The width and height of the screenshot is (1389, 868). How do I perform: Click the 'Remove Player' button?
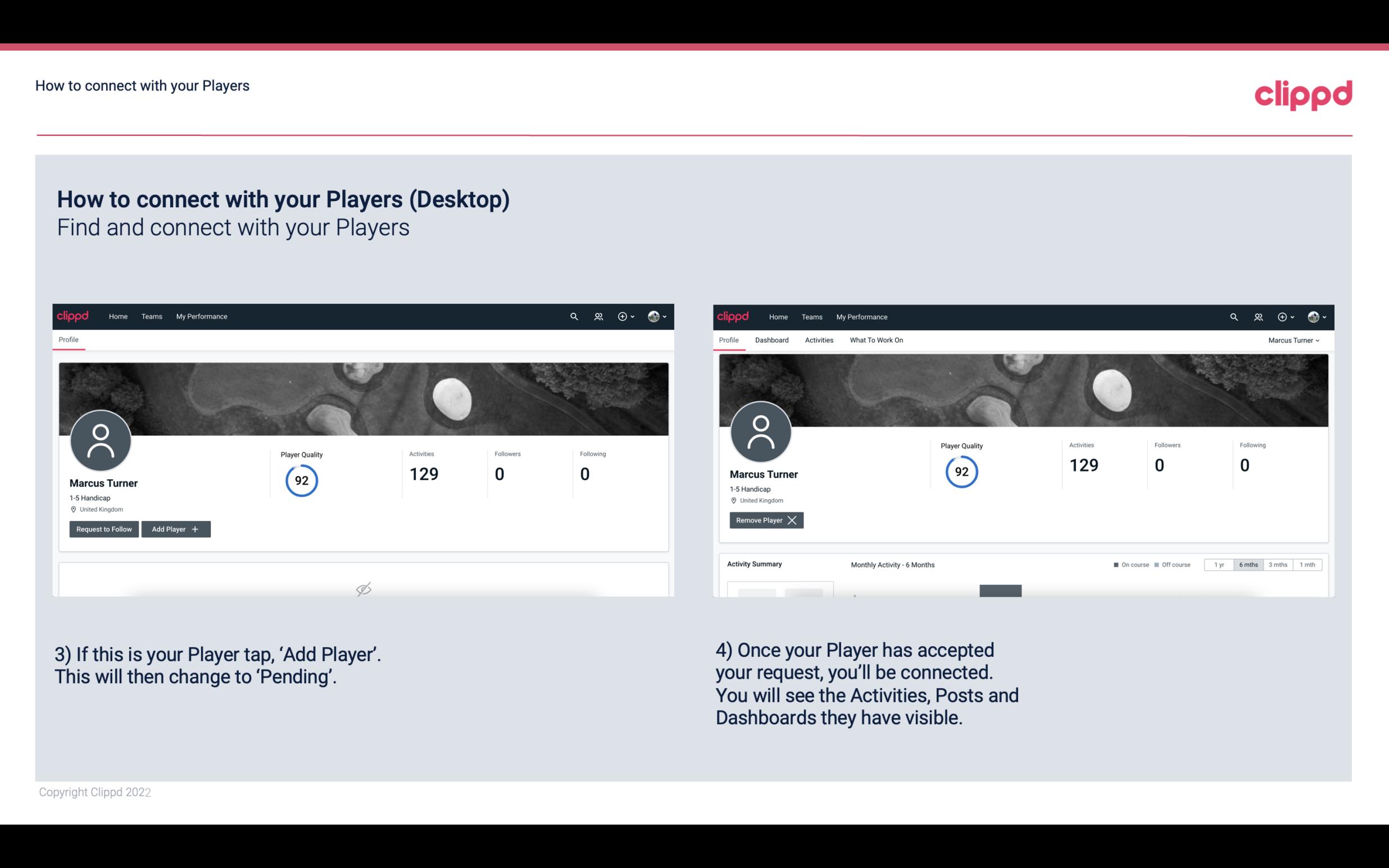[766, 520]
